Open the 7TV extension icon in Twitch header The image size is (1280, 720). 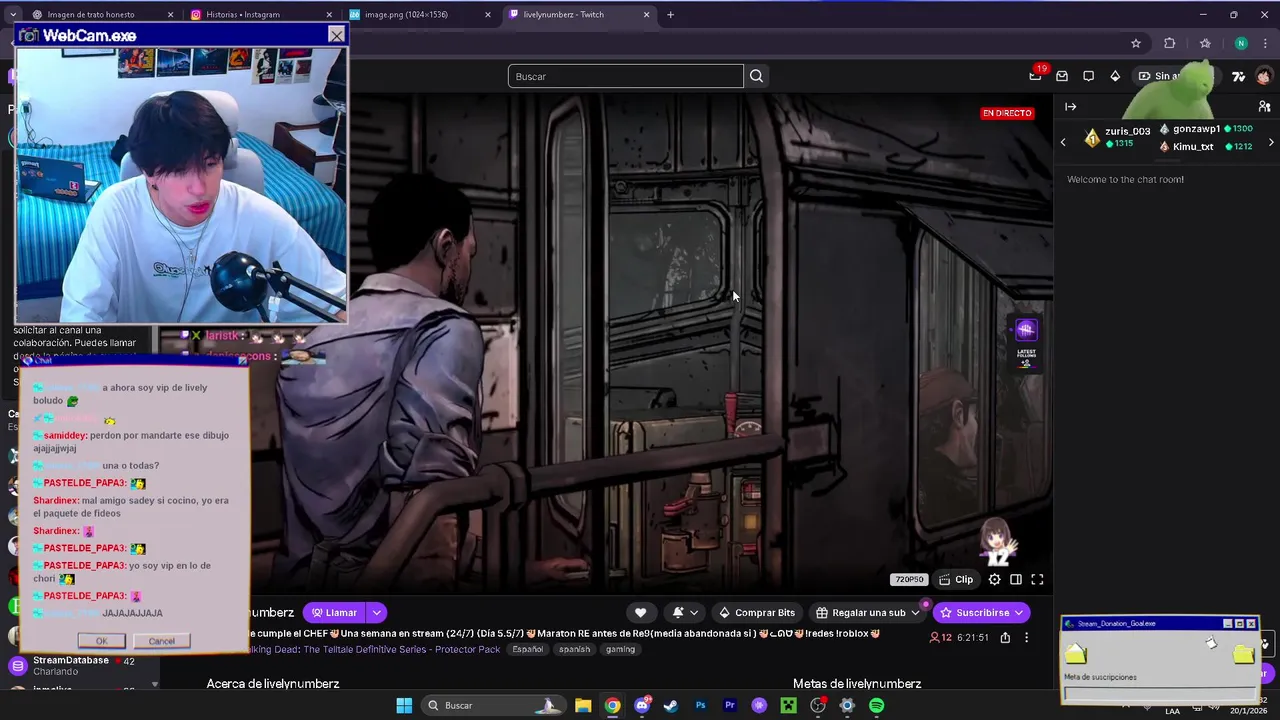pos(1238,76)
